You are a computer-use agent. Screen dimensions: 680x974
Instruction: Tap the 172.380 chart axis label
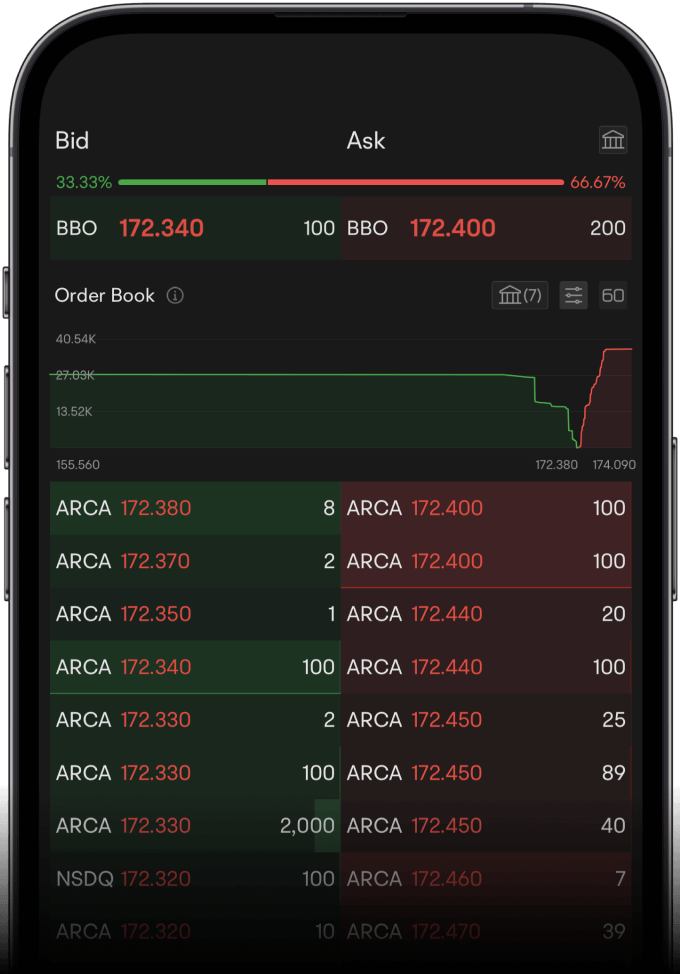point(556,465)
